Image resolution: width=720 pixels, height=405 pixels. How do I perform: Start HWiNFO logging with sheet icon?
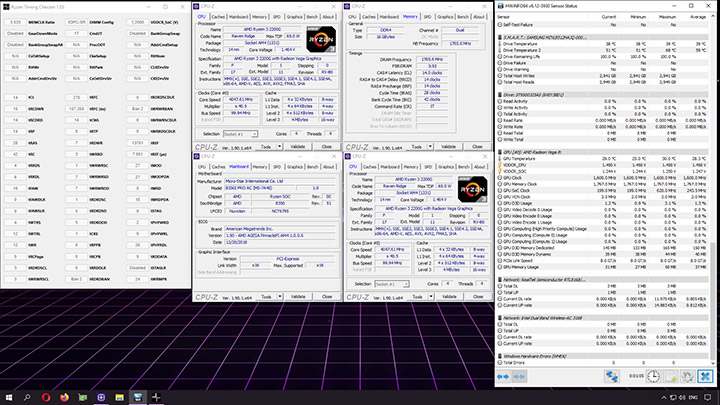pos(671,377)
